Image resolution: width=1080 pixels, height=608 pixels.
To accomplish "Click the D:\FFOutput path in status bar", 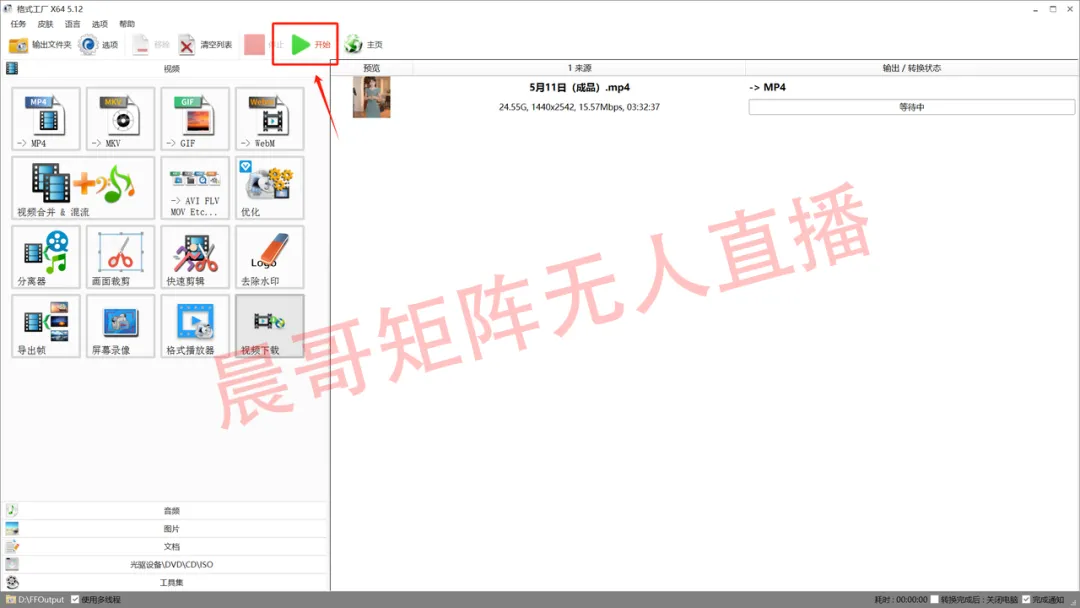I will tap(41, 600).
